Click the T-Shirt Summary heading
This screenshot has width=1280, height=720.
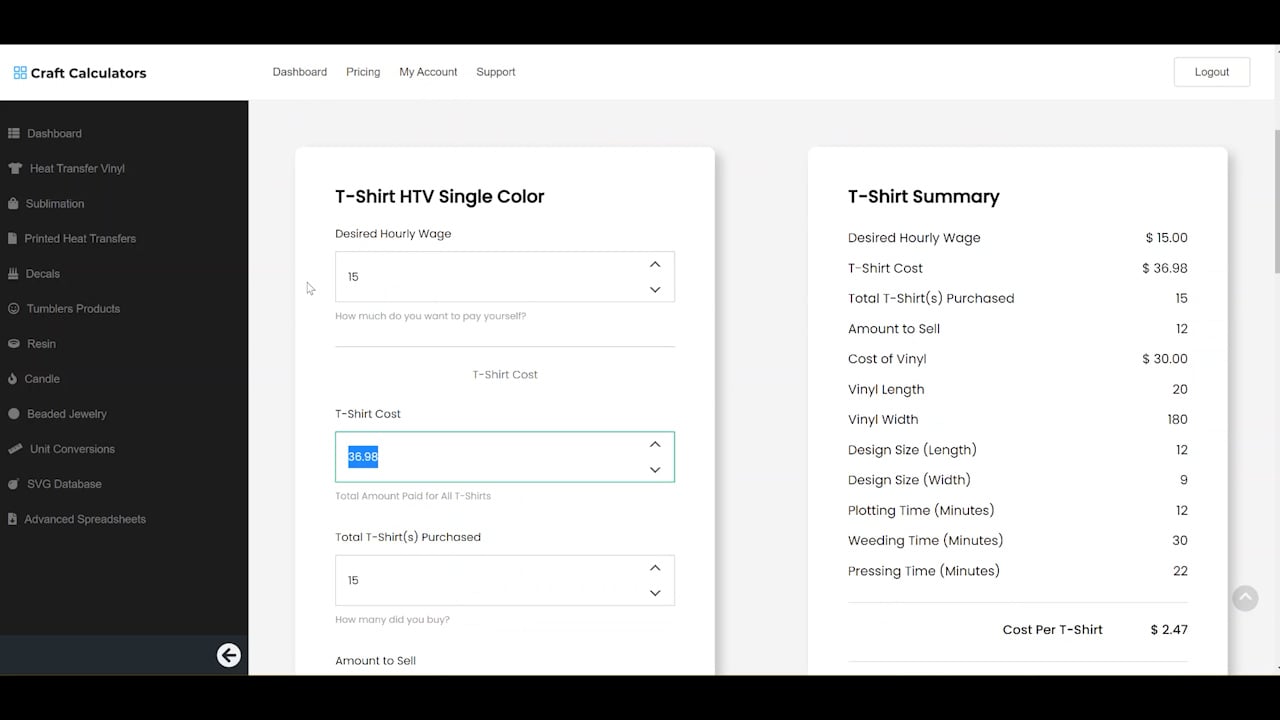coord(924,197)
